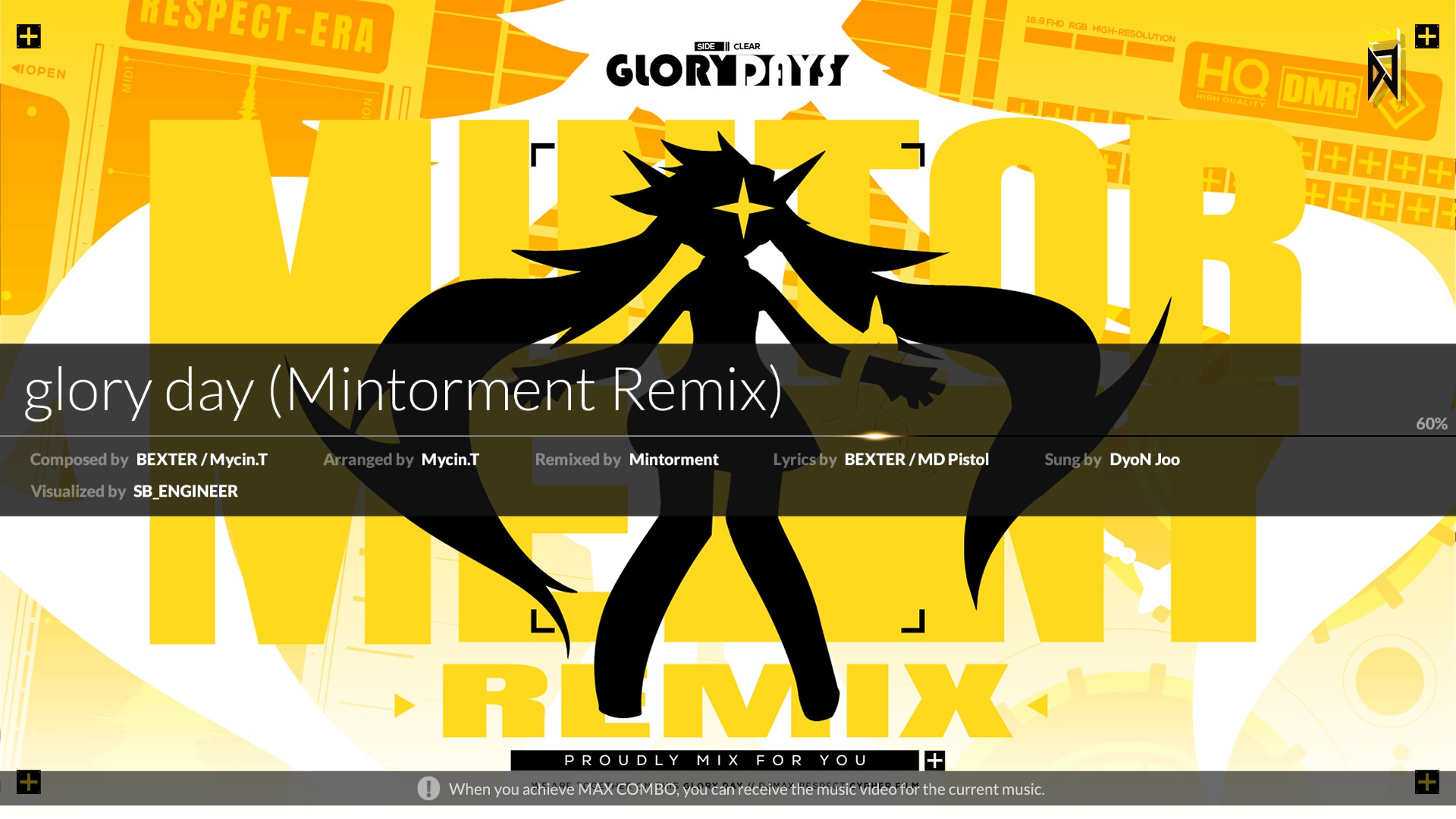The width and height of the screenshot is (1456, 819).
Task: Click the PROUDLY MIX FOR YOU banner
Action: (x=715, y=761)
